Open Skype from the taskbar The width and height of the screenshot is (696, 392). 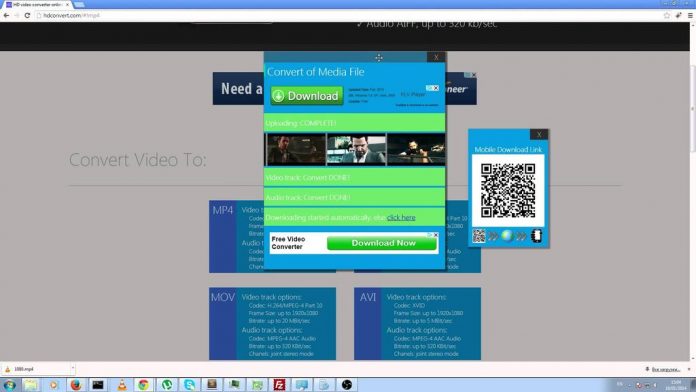pyautogui.click(x=190, y=385)
